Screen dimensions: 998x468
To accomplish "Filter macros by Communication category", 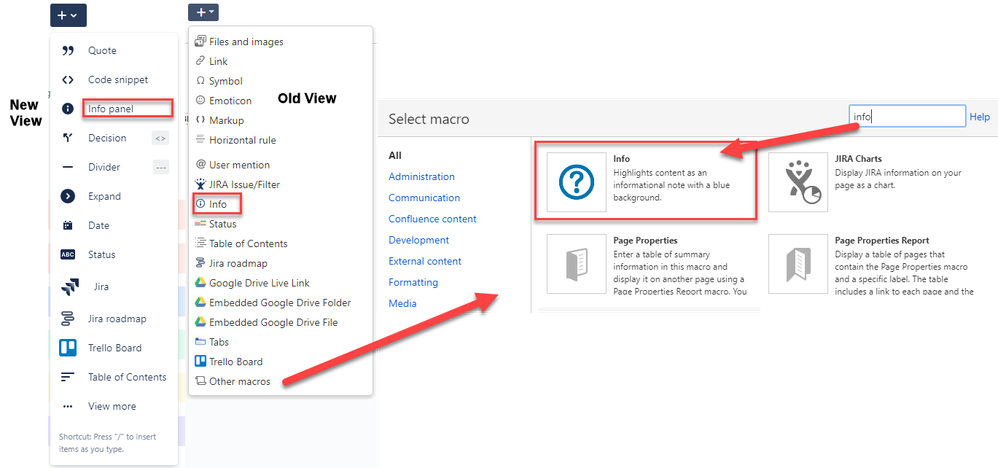I will pyautogui.click(x=424, y=198).
